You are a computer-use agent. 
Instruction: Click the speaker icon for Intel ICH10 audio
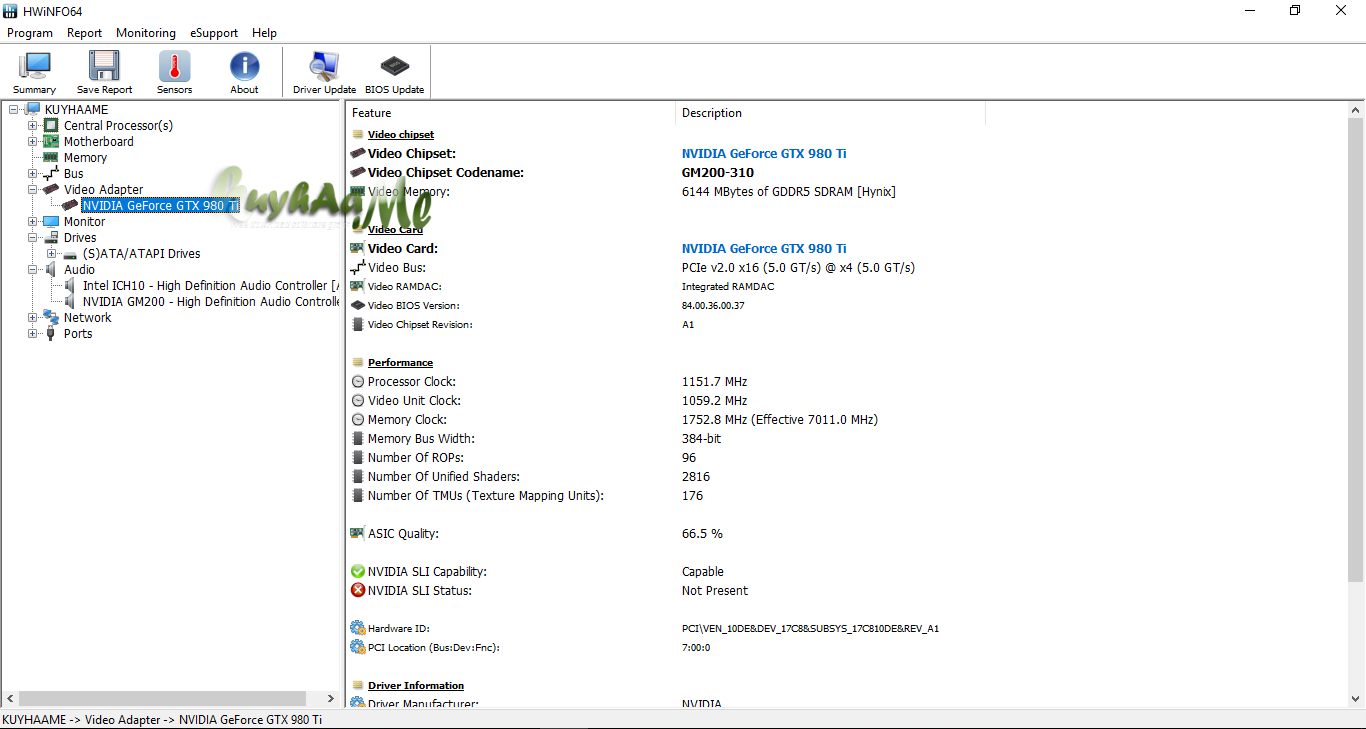tap(70, 285)
